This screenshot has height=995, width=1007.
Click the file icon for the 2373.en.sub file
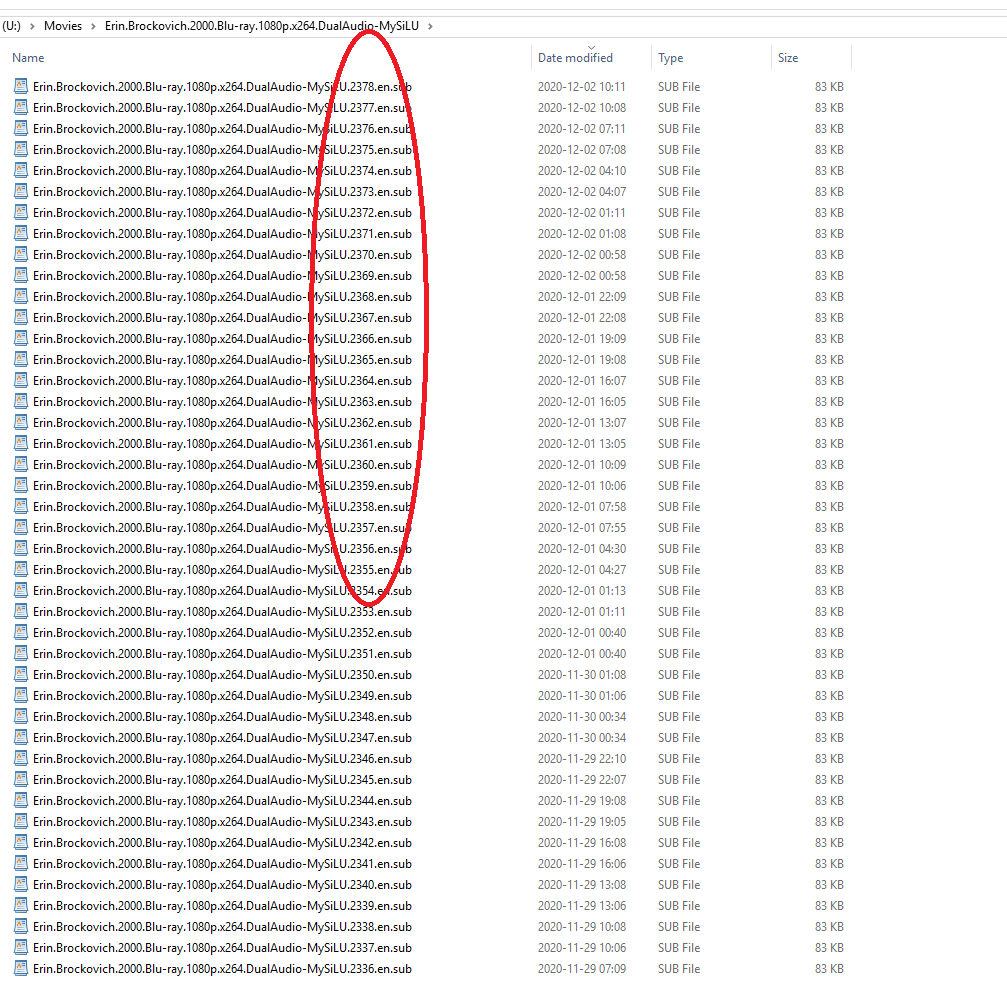(21, 191)
